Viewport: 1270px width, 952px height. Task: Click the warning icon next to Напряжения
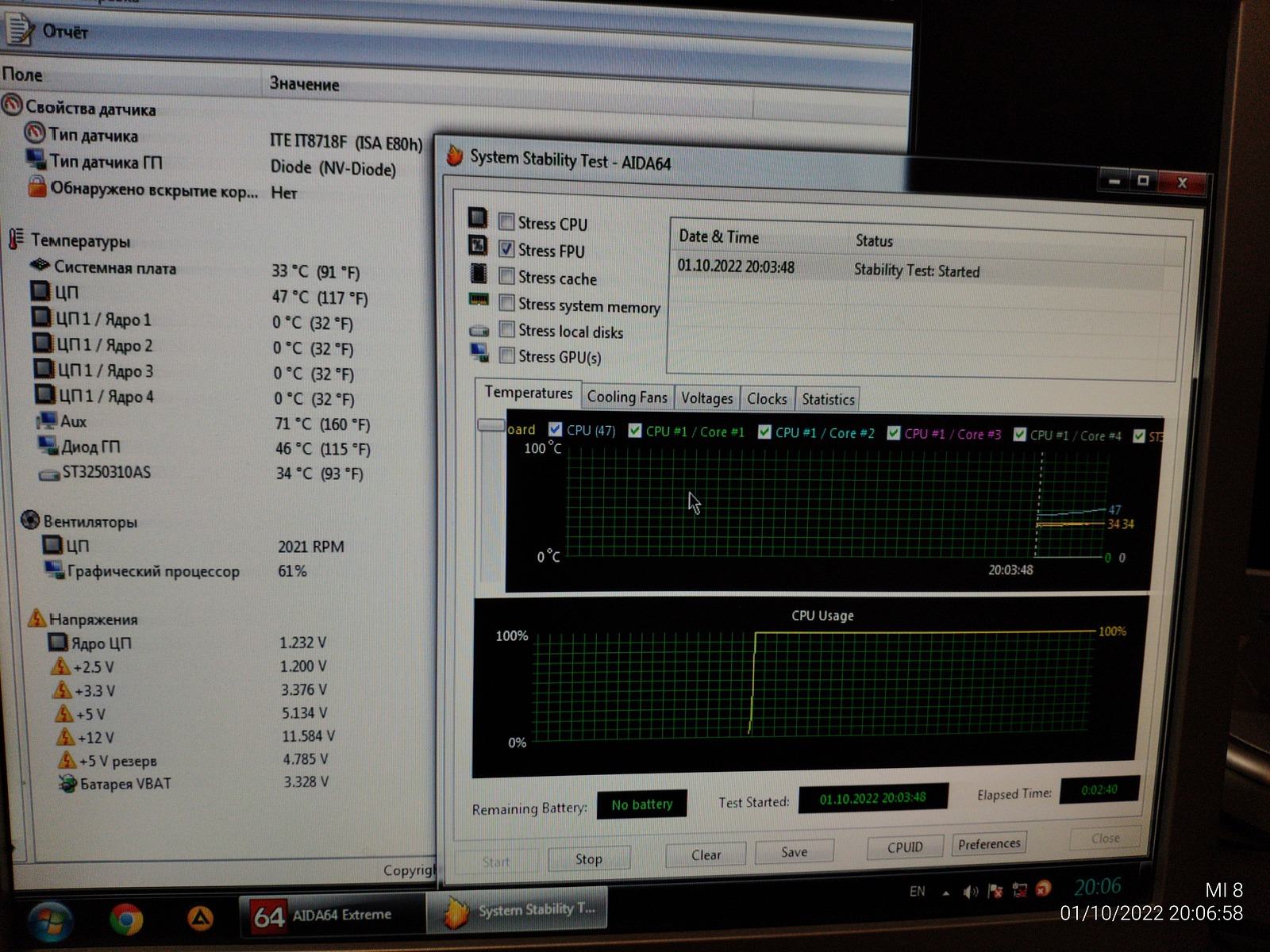point(37,617)
